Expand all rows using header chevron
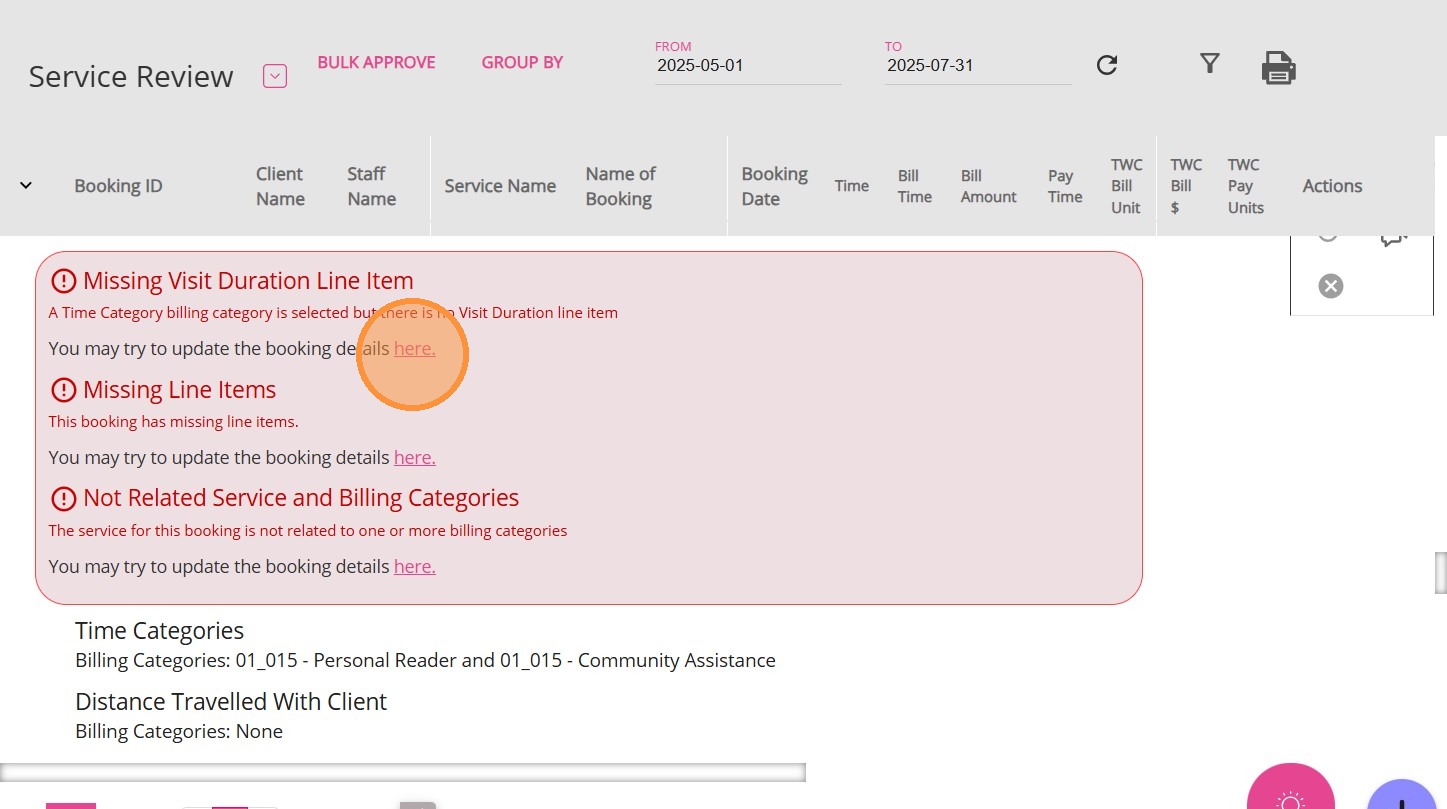Viewport: 1447px width, 809px height. [26, 185]
